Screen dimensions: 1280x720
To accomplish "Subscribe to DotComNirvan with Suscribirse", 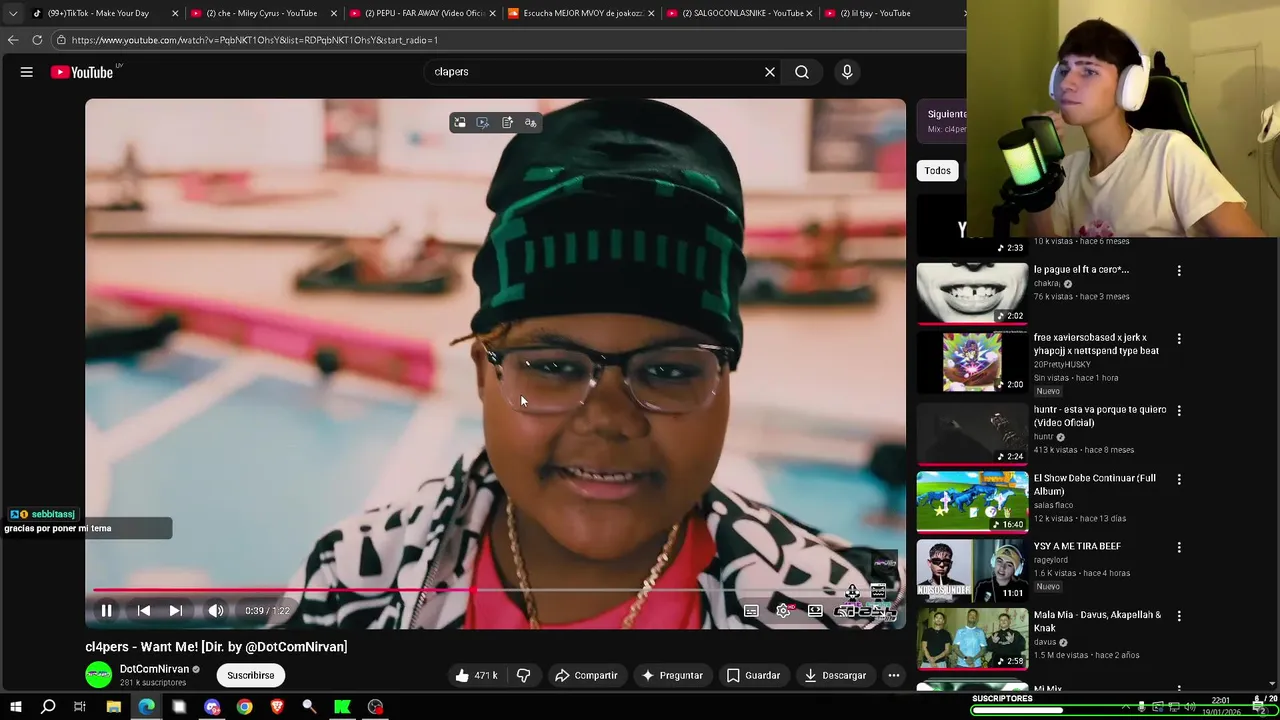I will tap(250, 676).
